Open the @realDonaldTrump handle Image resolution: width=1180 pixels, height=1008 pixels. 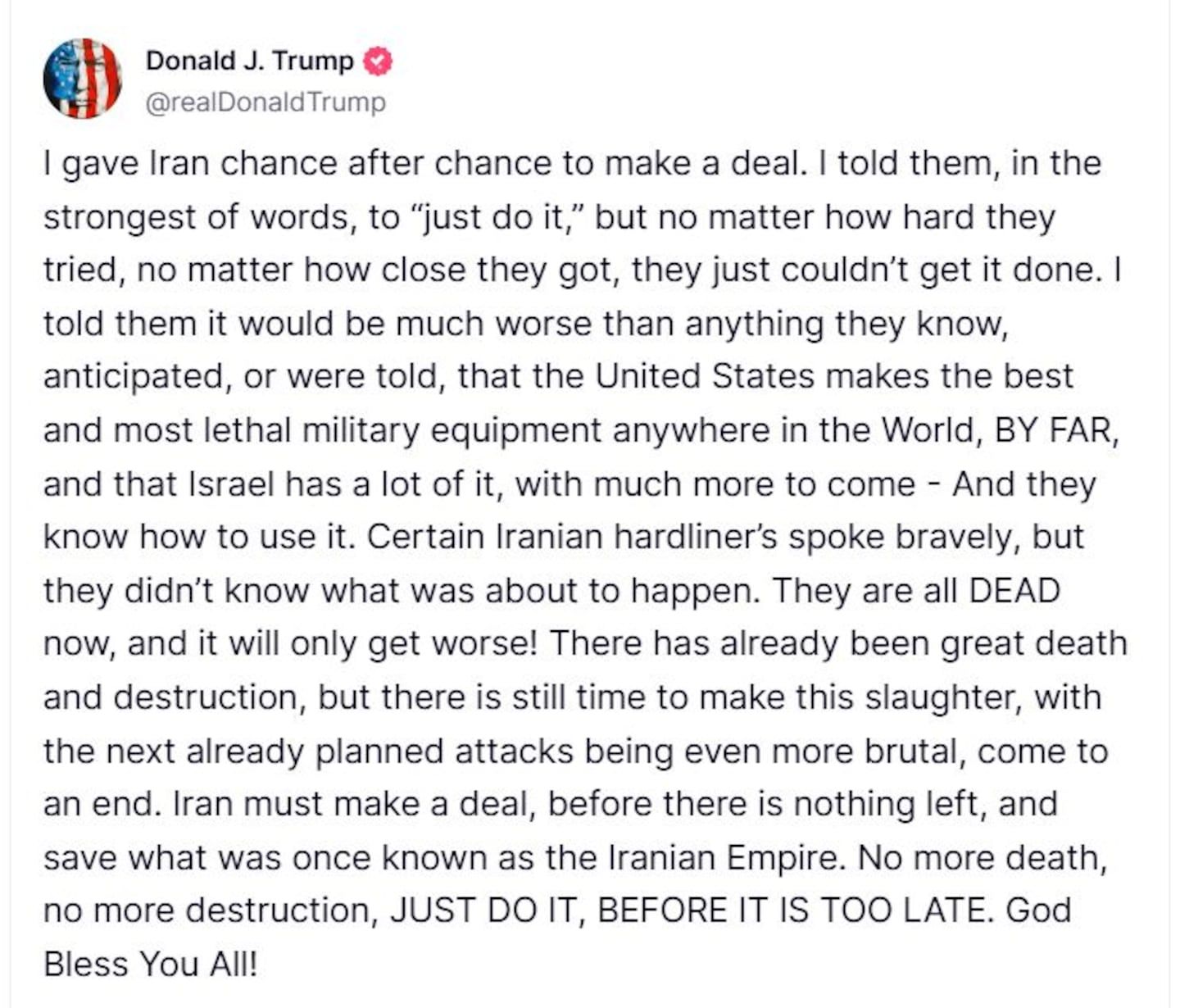point(265,102)
